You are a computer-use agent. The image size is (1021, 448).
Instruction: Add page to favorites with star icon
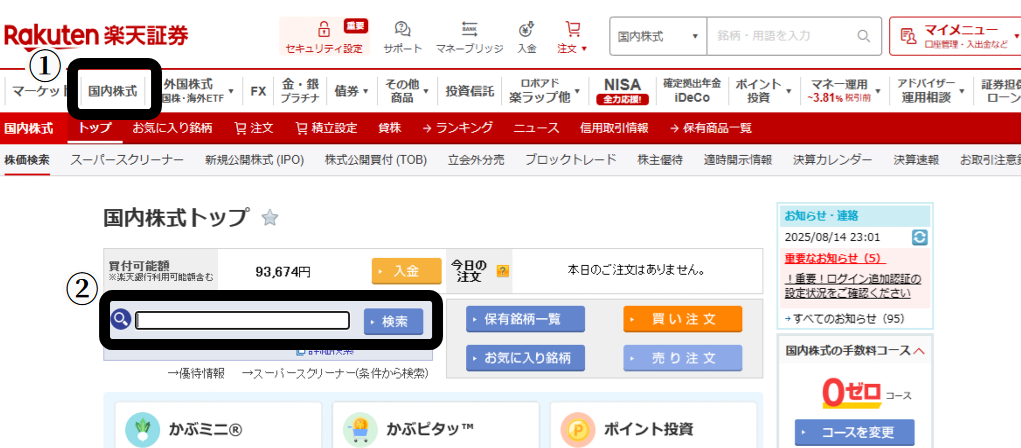tap(270, 218)
